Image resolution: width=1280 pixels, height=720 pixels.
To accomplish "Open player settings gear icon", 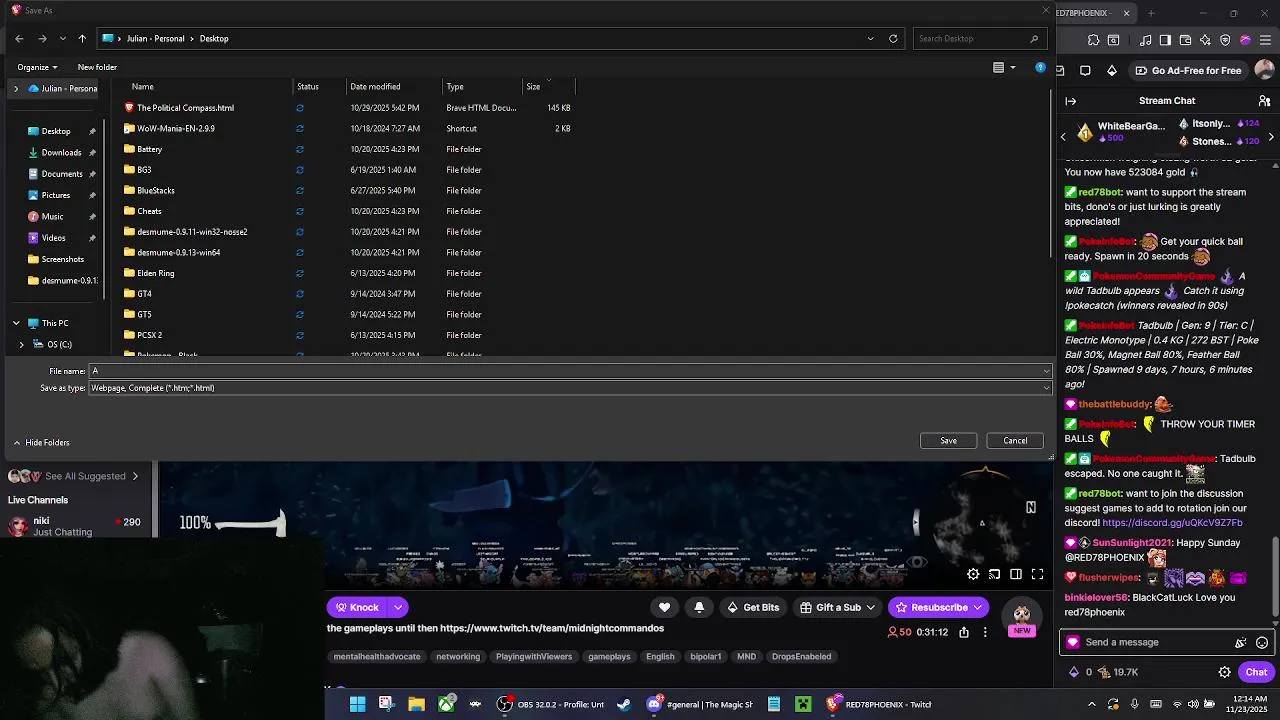I will pyautogui.click(x=973, y=574).
